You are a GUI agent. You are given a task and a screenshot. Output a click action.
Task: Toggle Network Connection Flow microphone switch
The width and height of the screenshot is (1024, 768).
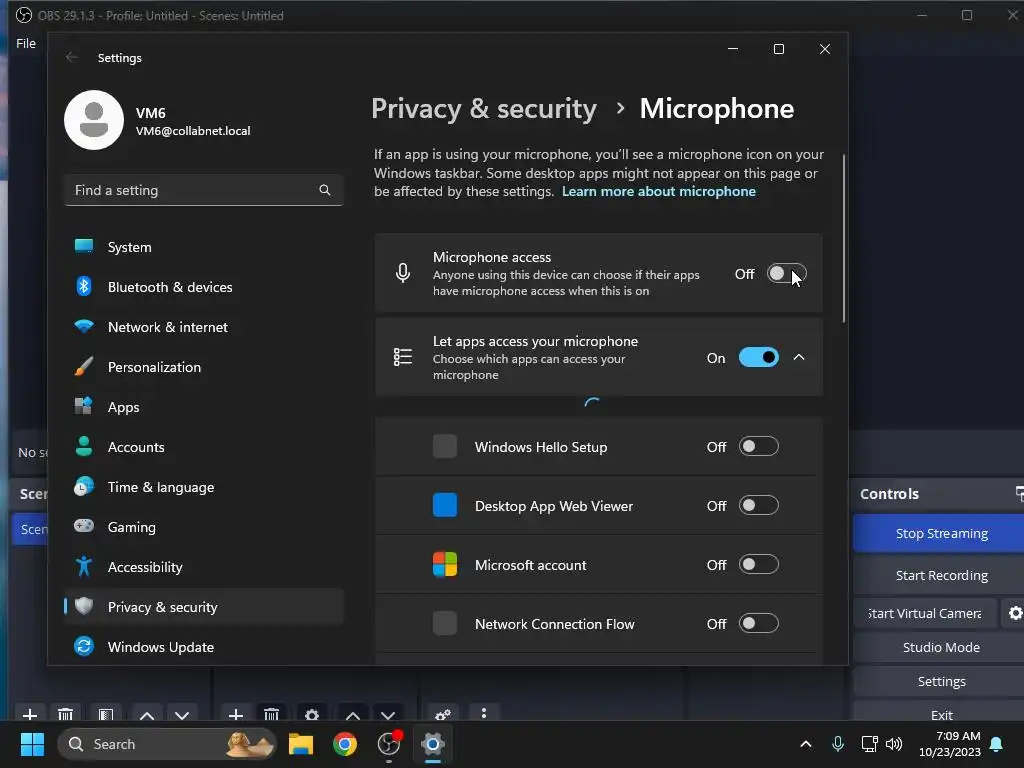758,624
